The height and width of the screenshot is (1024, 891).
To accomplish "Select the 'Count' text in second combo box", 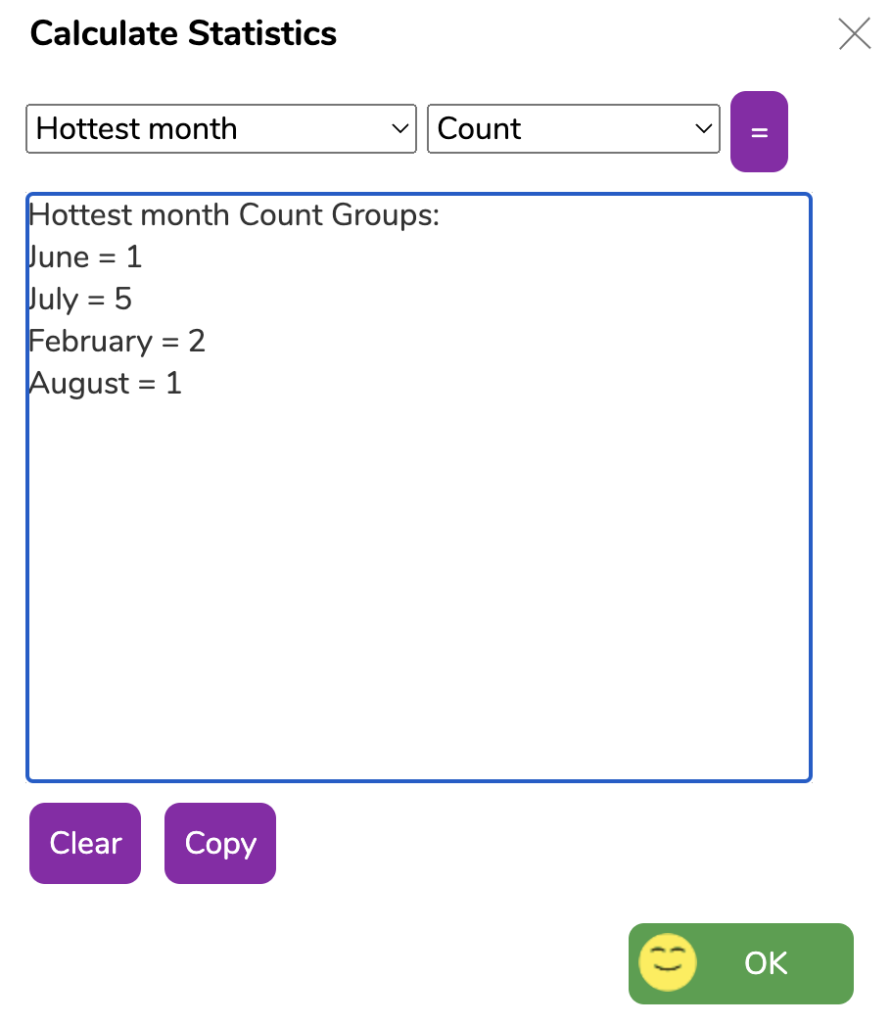I will pos(479,129).
